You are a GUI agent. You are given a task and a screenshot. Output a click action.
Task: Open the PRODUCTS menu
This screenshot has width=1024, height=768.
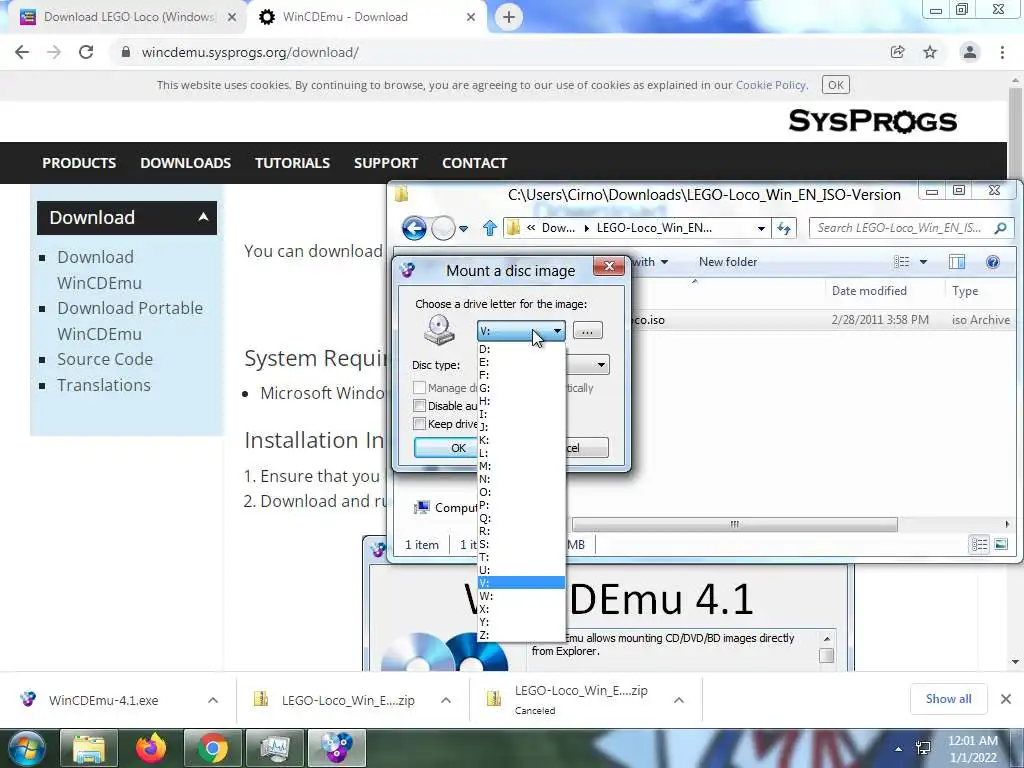79,163
